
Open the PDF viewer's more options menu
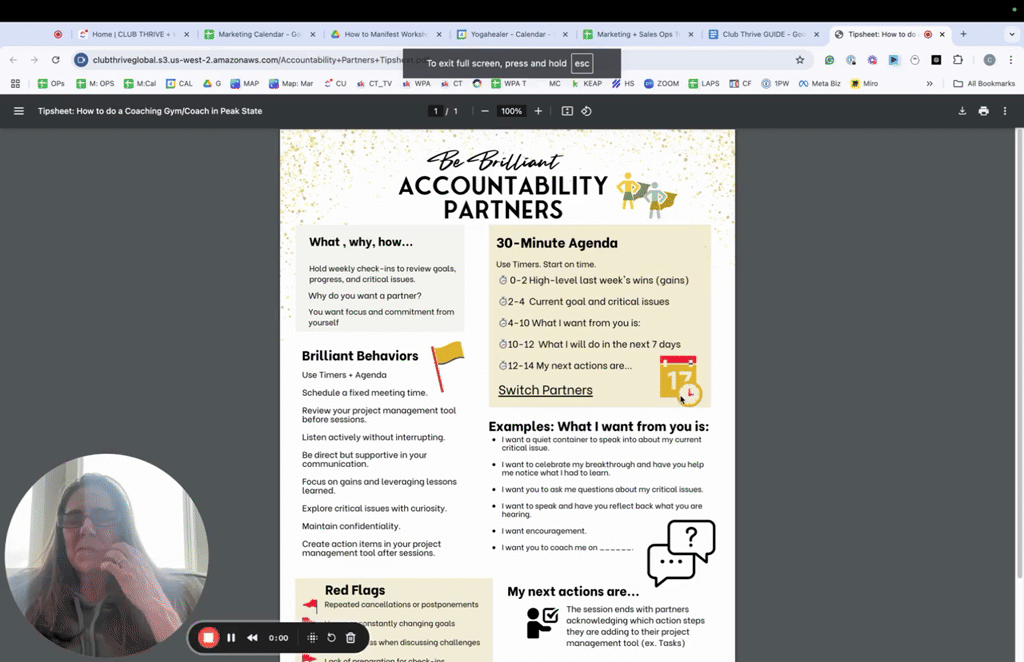click(x=1004, y=111)
